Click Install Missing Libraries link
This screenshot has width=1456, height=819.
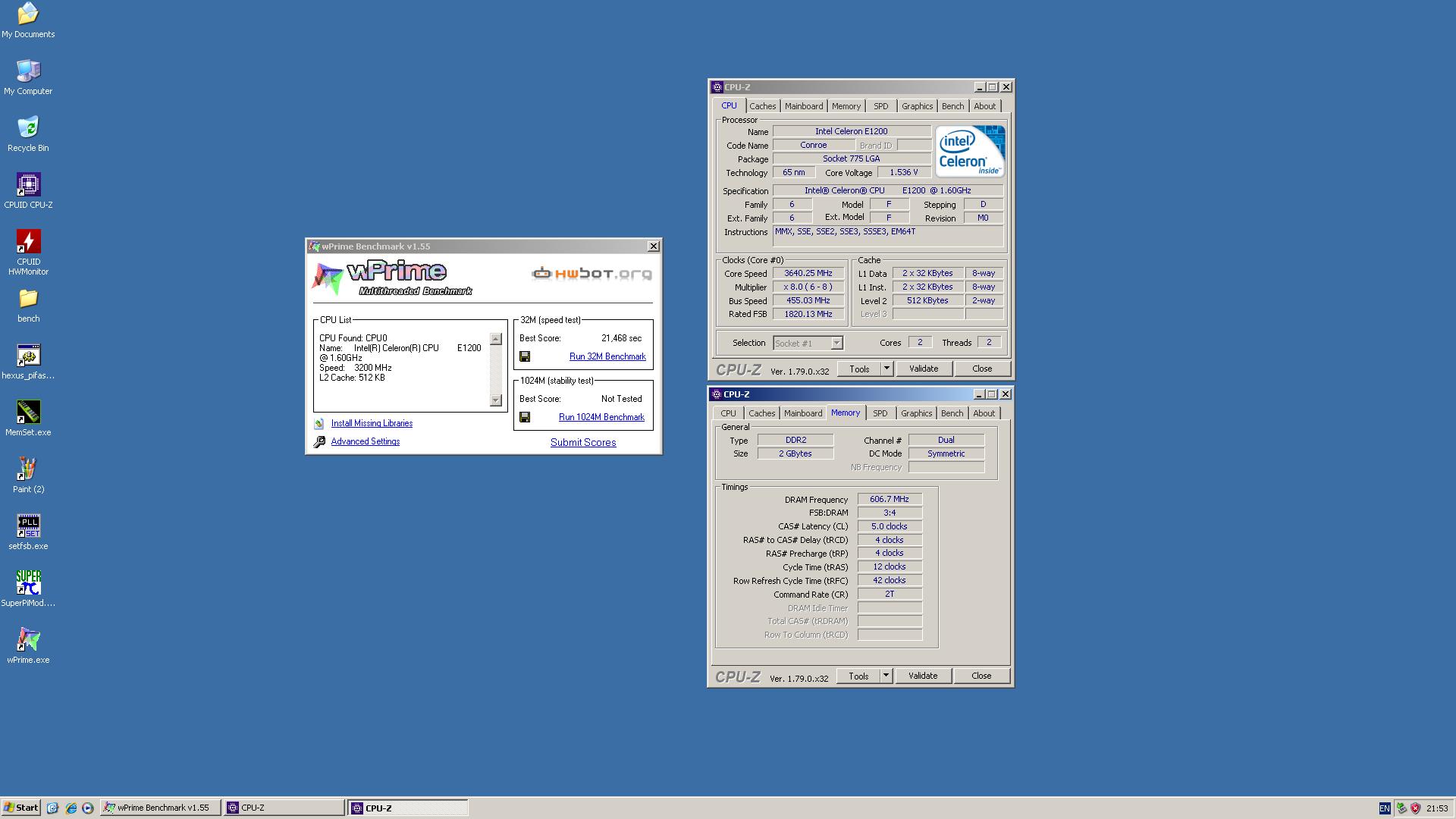point(372,423)
